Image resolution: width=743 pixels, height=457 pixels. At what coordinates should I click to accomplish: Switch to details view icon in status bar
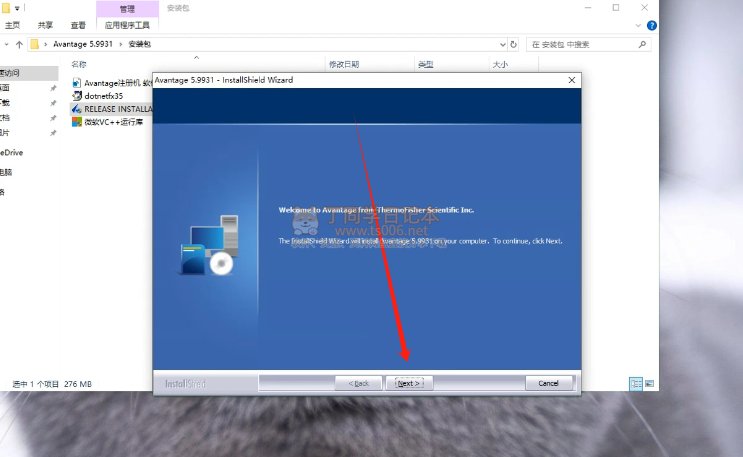(636, 384)
